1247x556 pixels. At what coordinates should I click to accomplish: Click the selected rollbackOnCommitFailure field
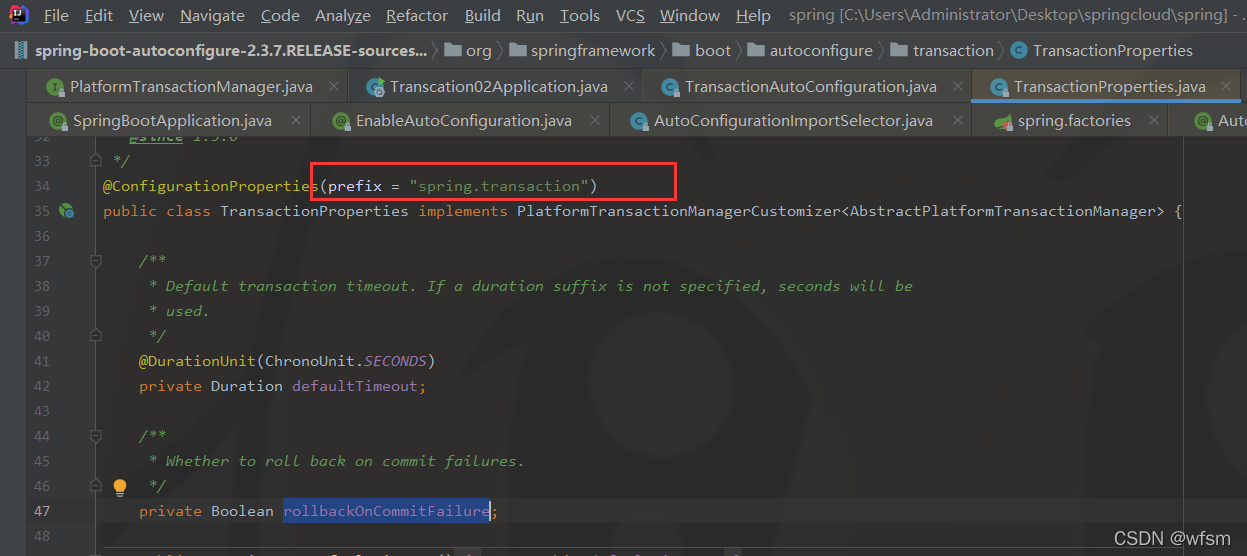386,511
